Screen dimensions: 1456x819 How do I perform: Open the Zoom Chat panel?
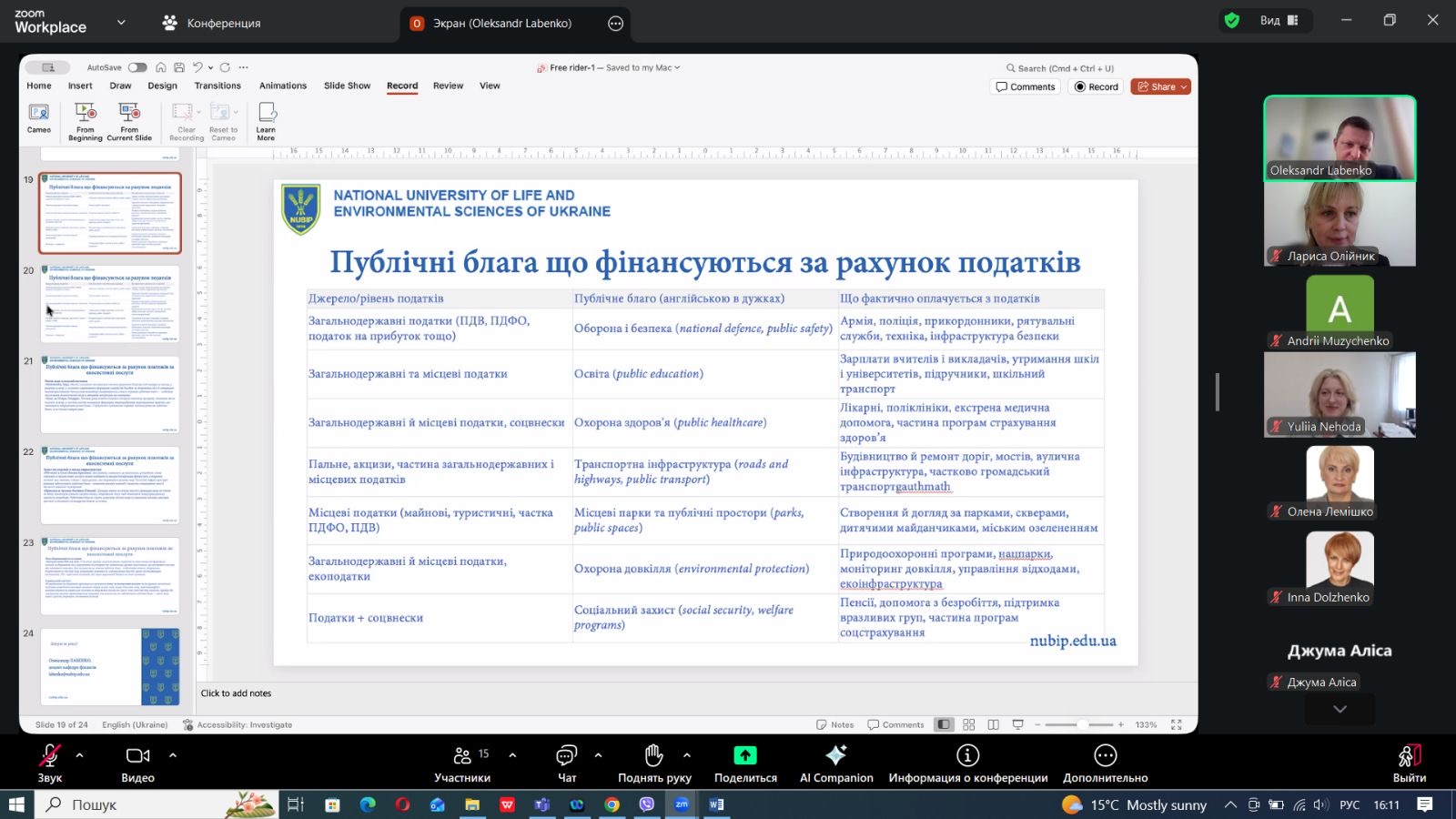tap(566, 756)
